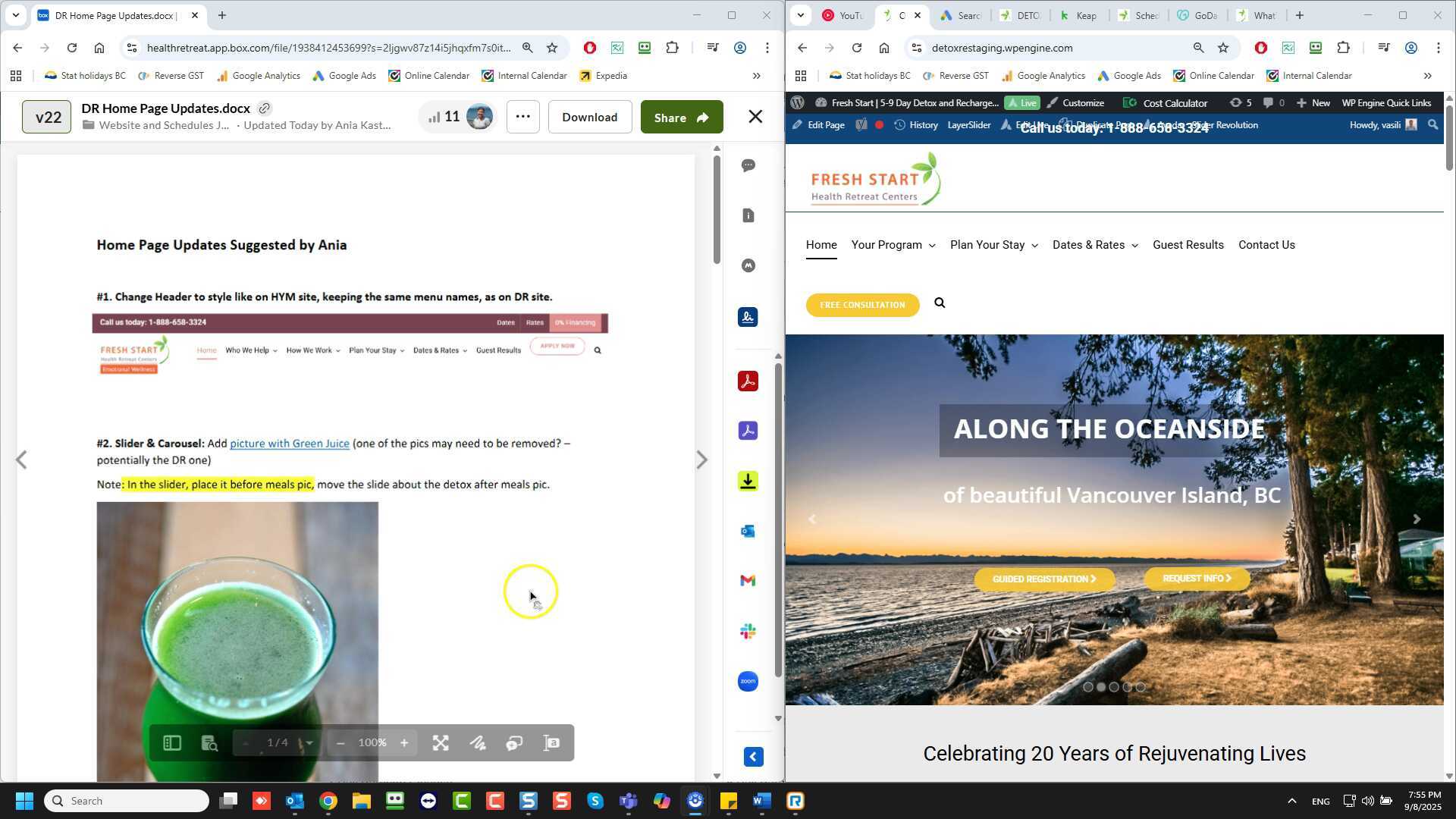This screenshot has height=819, width=1456.
Task: Zoom in with plus control
Action: 404,743
